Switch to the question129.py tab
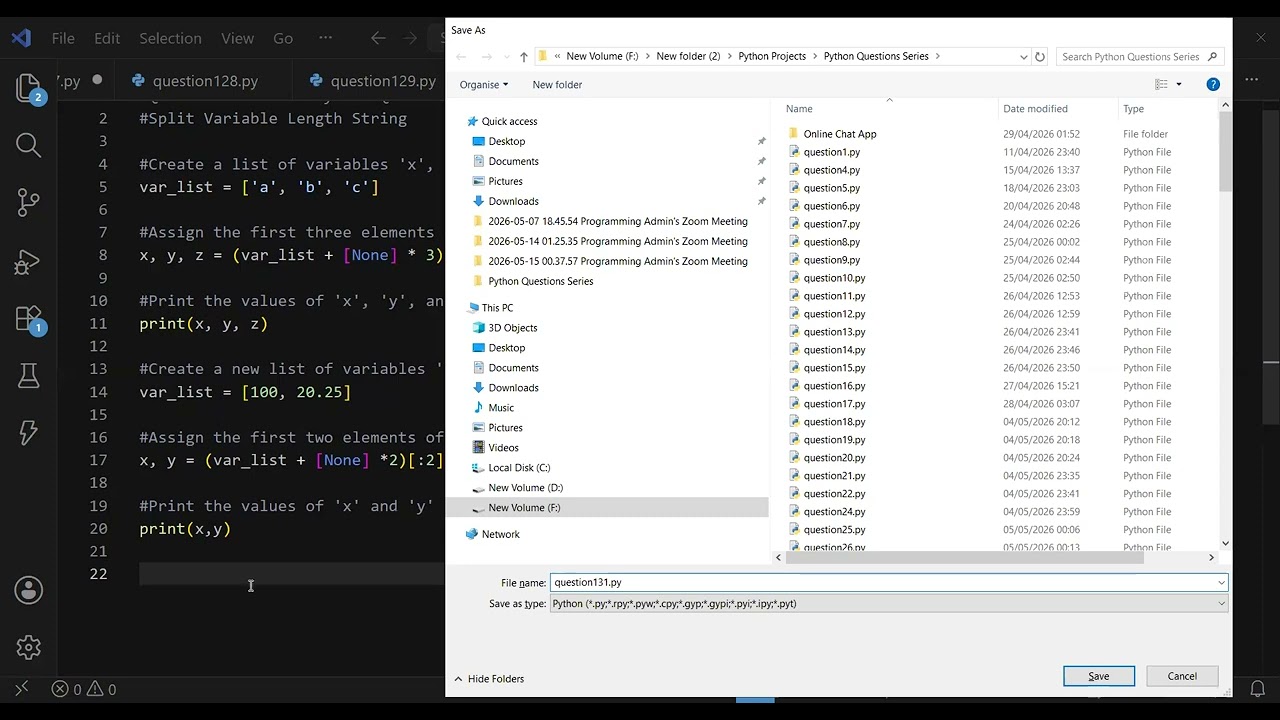Screen dimensions: 1280x720 coord(373,81)
